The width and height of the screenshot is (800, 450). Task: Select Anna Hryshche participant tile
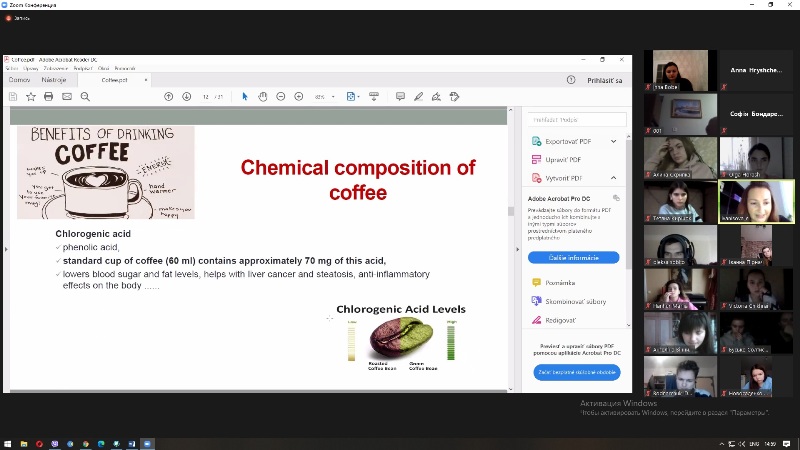(x=756, y=70)
